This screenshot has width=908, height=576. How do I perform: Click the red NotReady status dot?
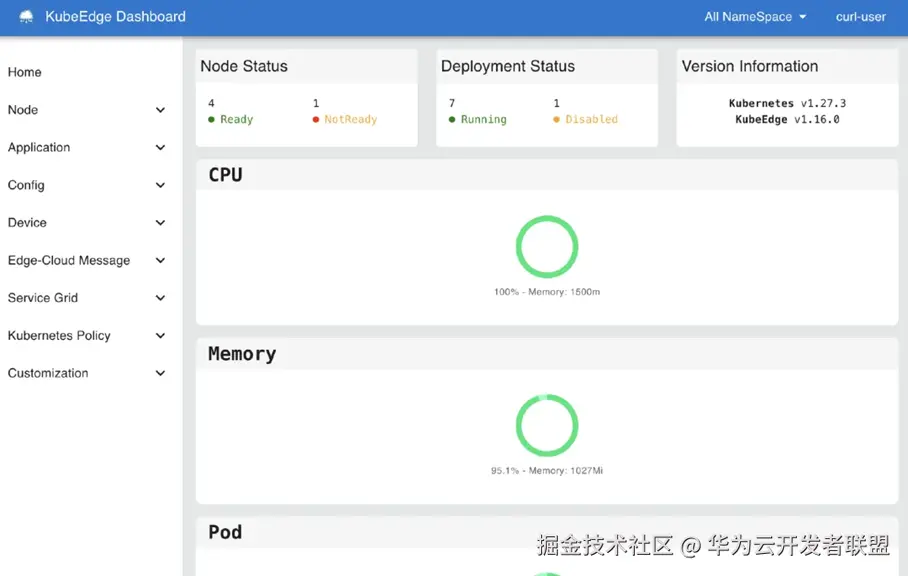click(316, 120)
